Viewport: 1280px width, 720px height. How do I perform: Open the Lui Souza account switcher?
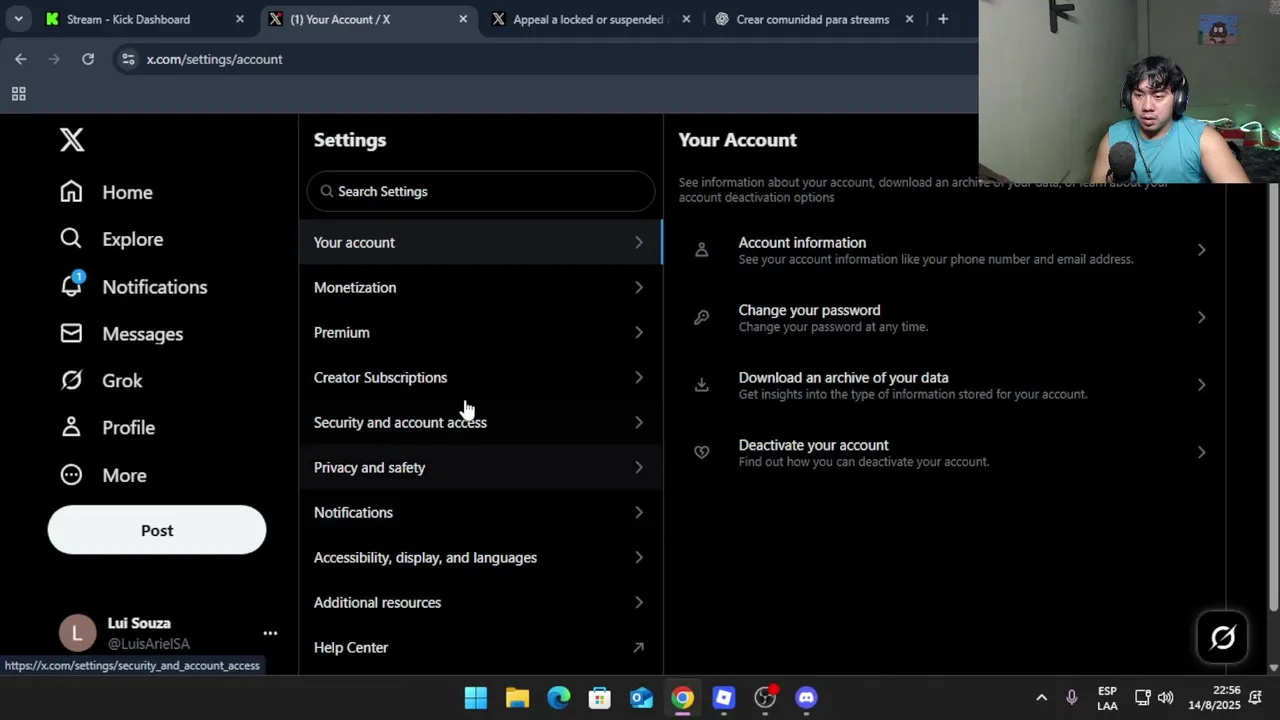point(168,633)
